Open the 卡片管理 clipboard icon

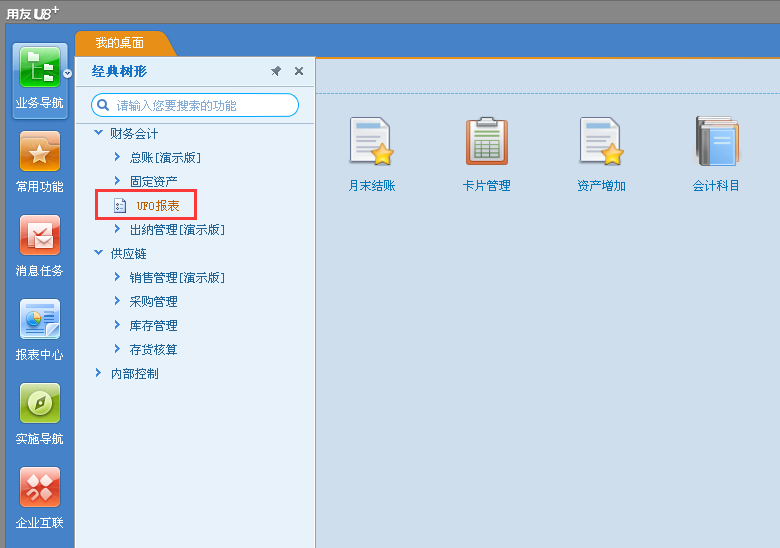(x=487, y=141)
